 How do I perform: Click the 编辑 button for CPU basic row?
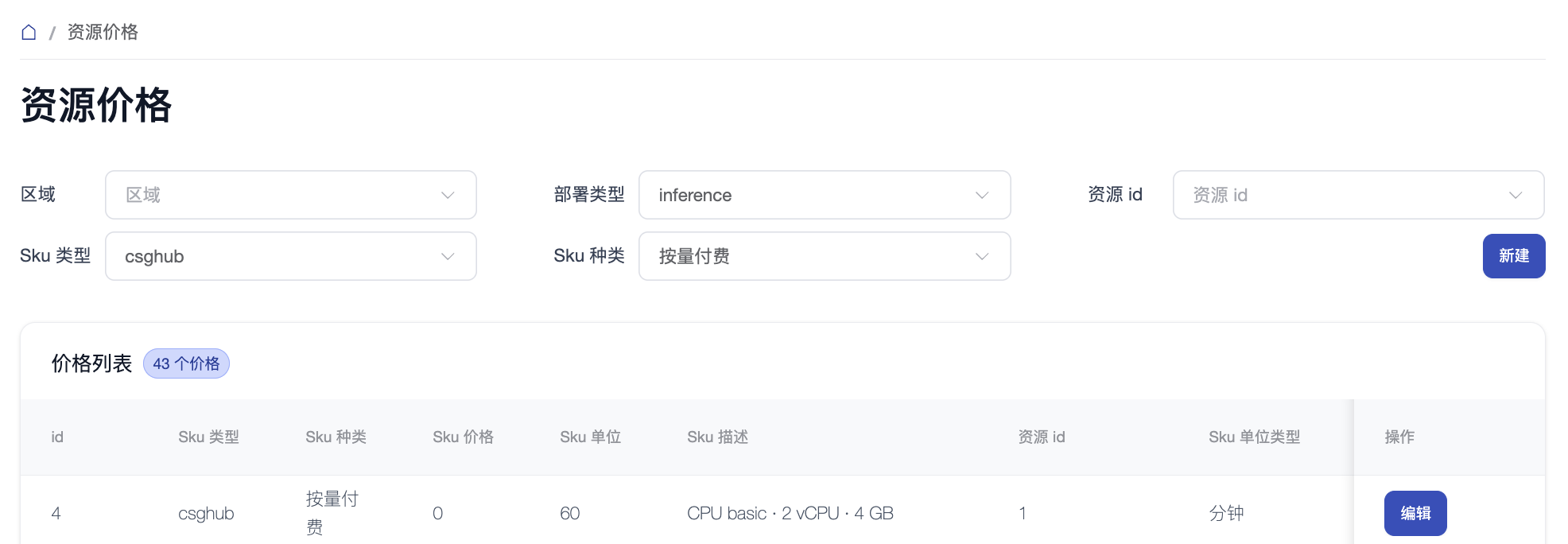tap(1415, 513)
